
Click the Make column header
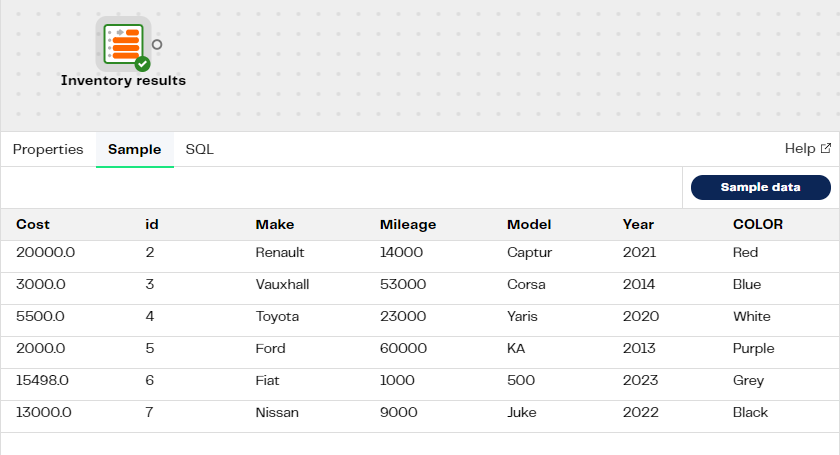[x=275, y=225]
